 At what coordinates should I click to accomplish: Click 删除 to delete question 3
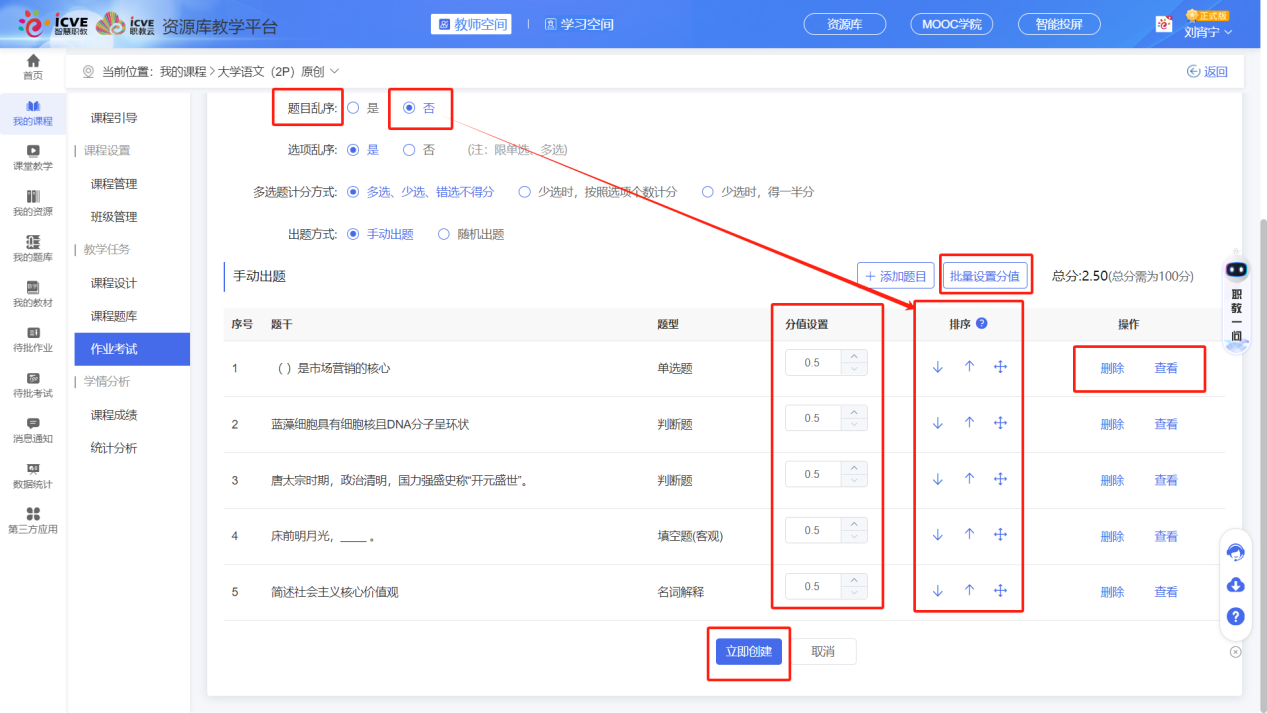click(x=1111, y=480)
